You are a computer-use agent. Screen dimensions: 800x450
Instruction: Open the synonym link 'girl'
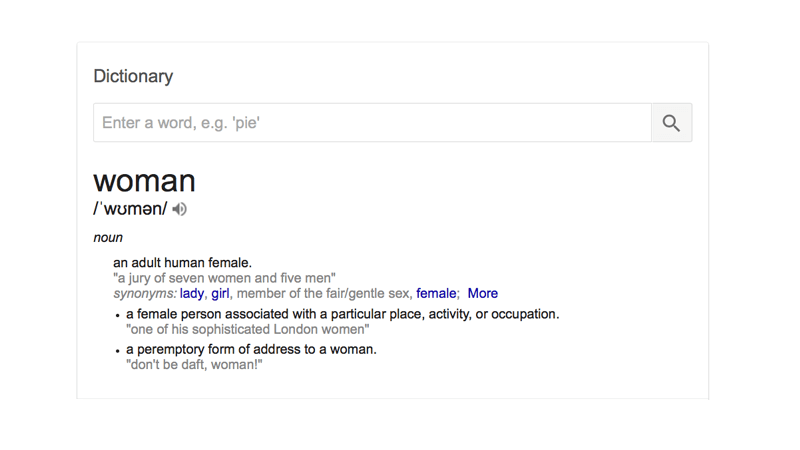click(220, 293)
